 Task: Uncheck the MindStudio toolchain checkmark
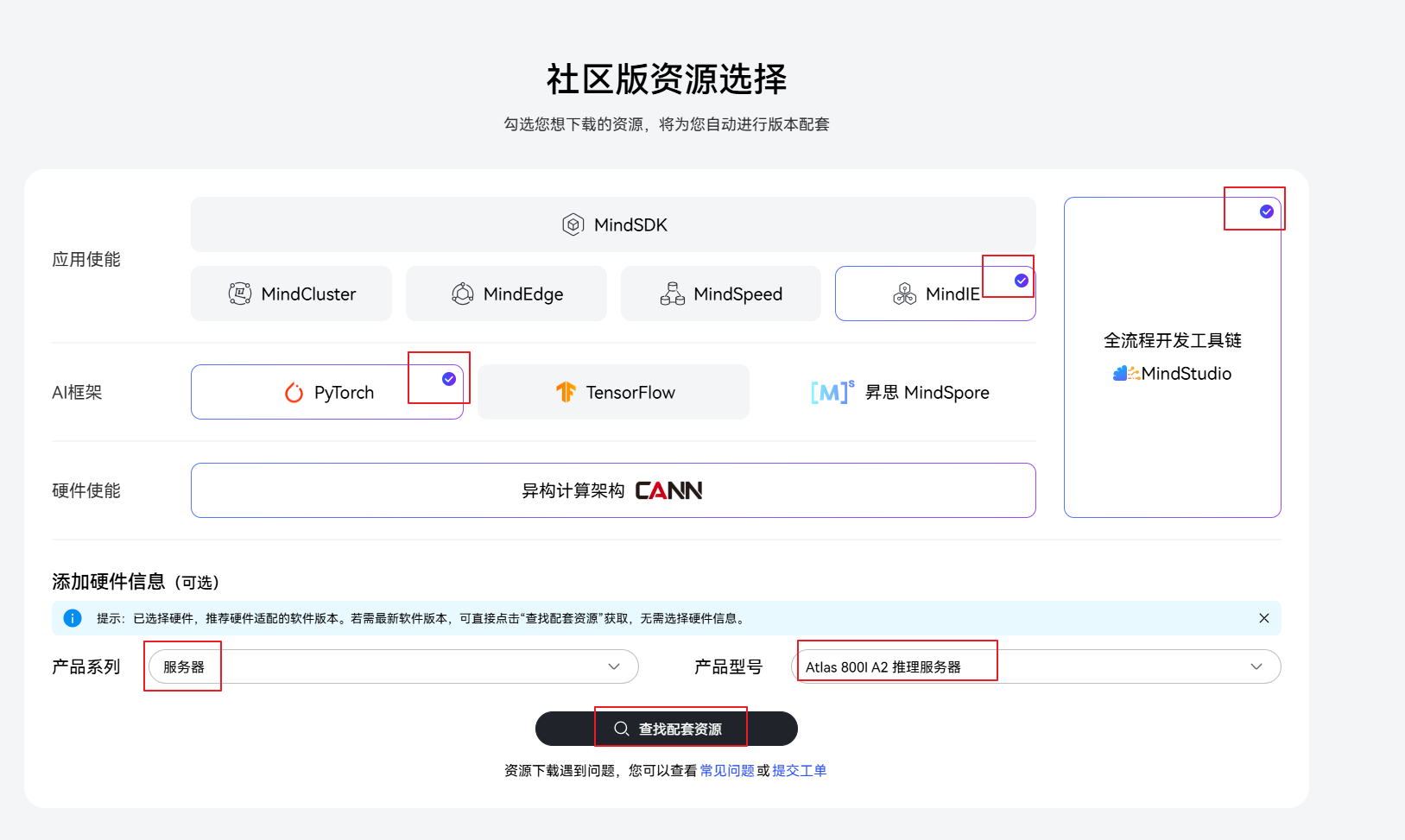(1267, 212)
